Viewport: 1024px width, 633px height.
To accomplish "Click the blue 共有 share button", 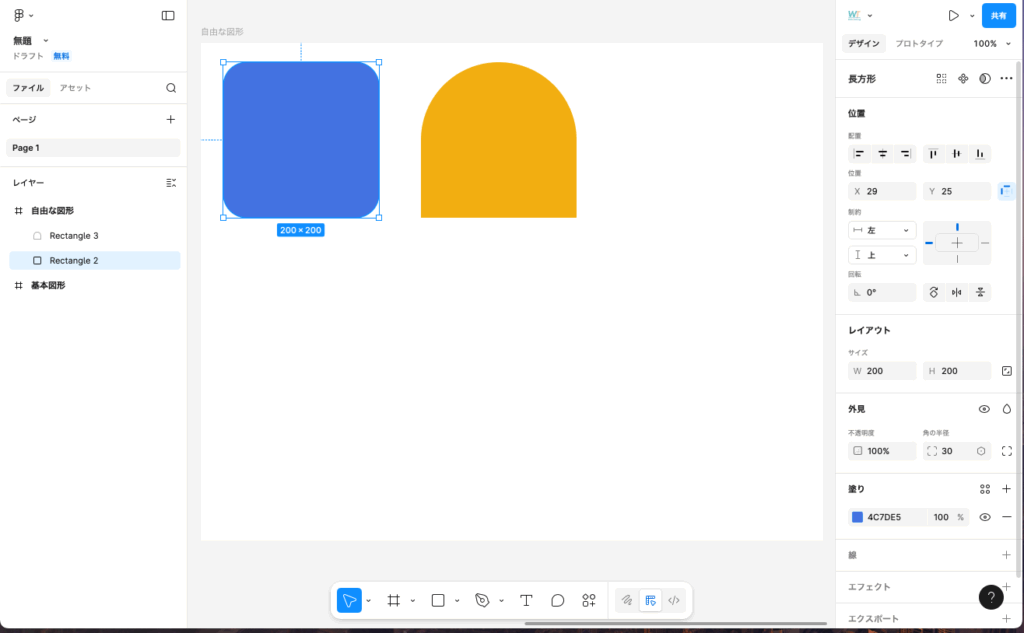I will coord(998,16).
